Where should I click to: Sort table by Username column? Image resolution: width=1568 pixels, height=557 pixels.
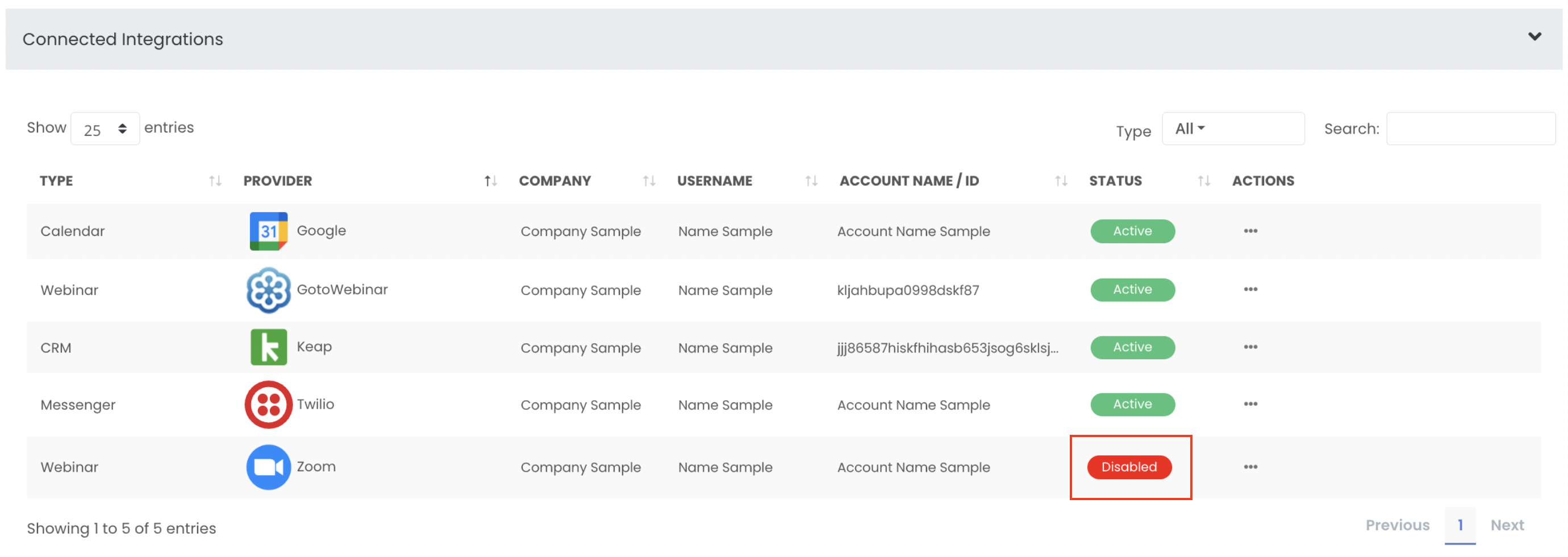click(811, 181)
